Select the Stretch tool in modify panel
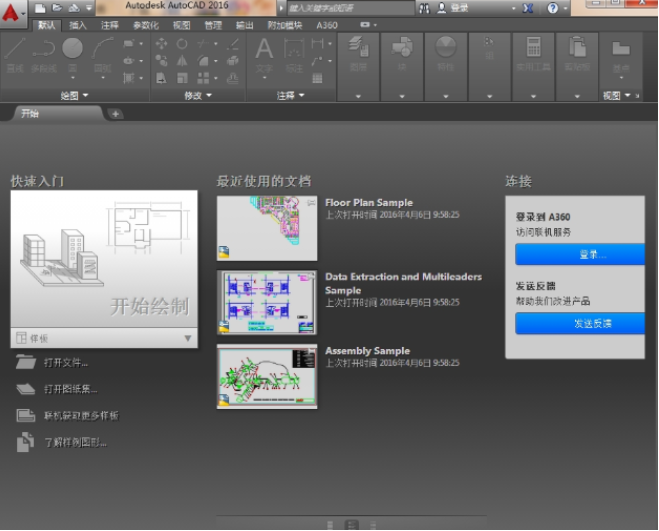The image size is (659, 531). point(161,78)
